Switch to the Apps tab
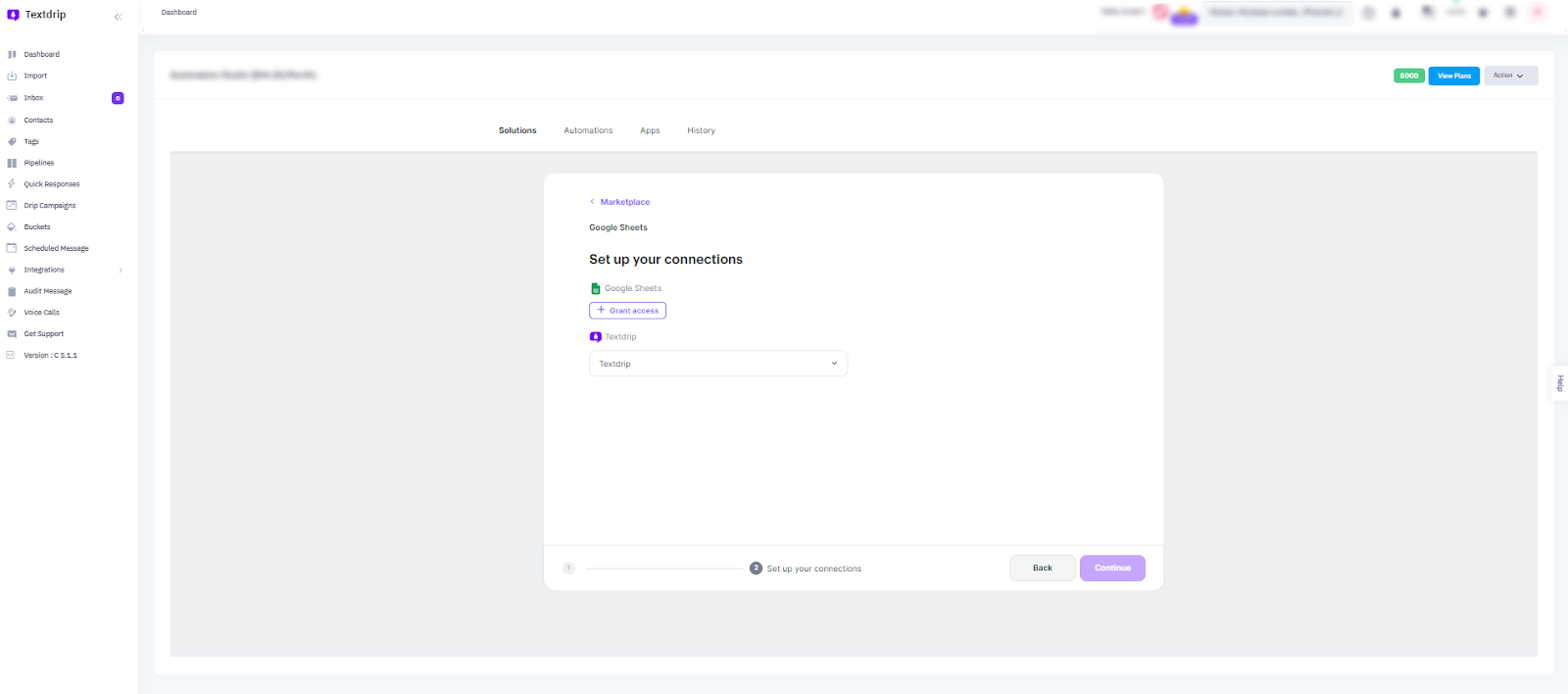The height and width of the screenshot is (694, 1568). pos(650,130)
